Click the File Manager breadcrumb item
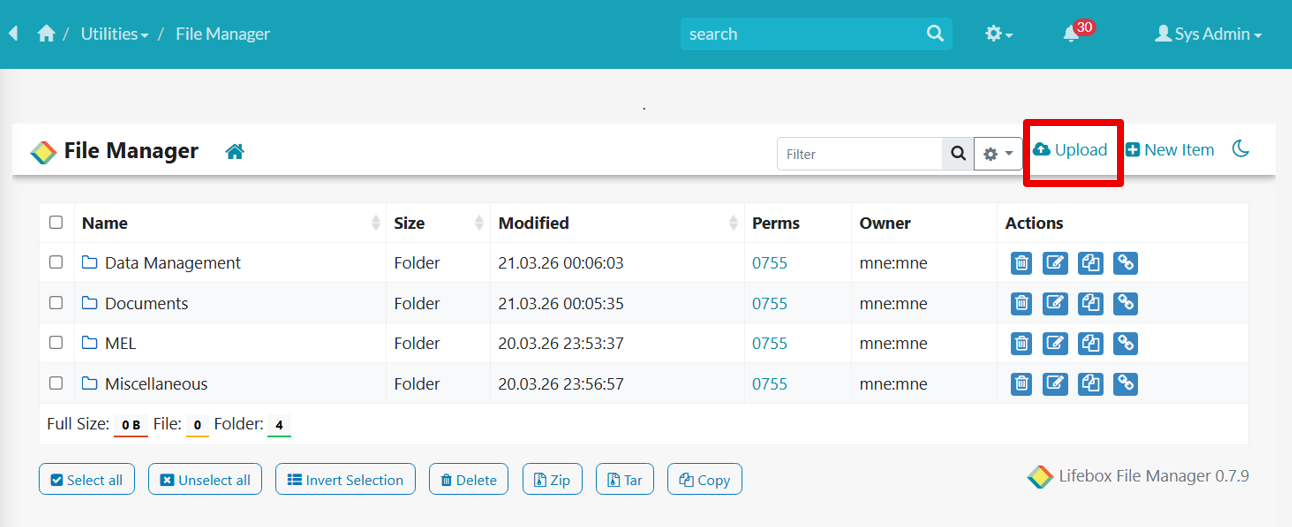This screenshot has height=527, width=1292. point(223,34)
